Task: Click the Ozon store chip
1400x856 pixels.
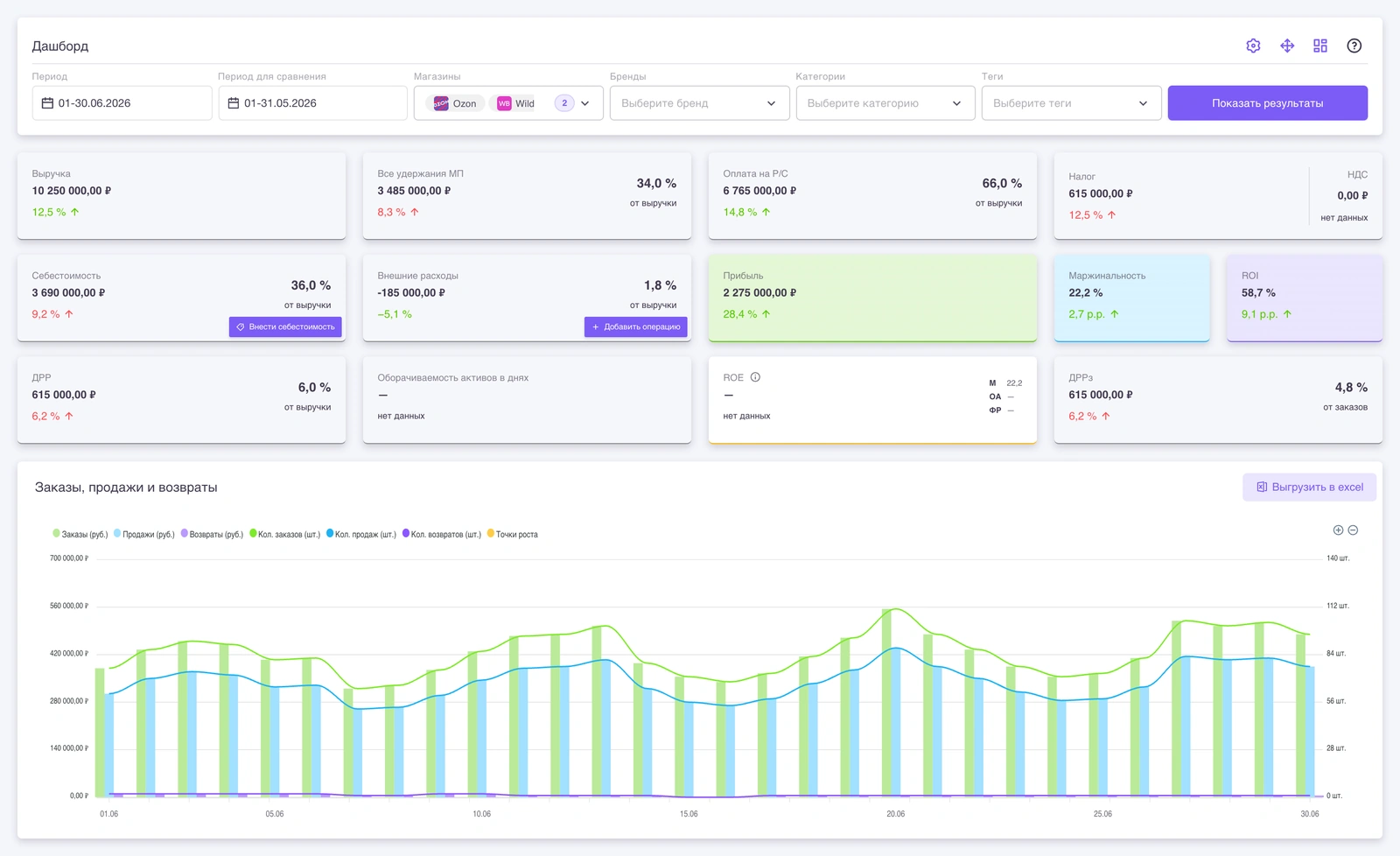Action: (455, 103)
